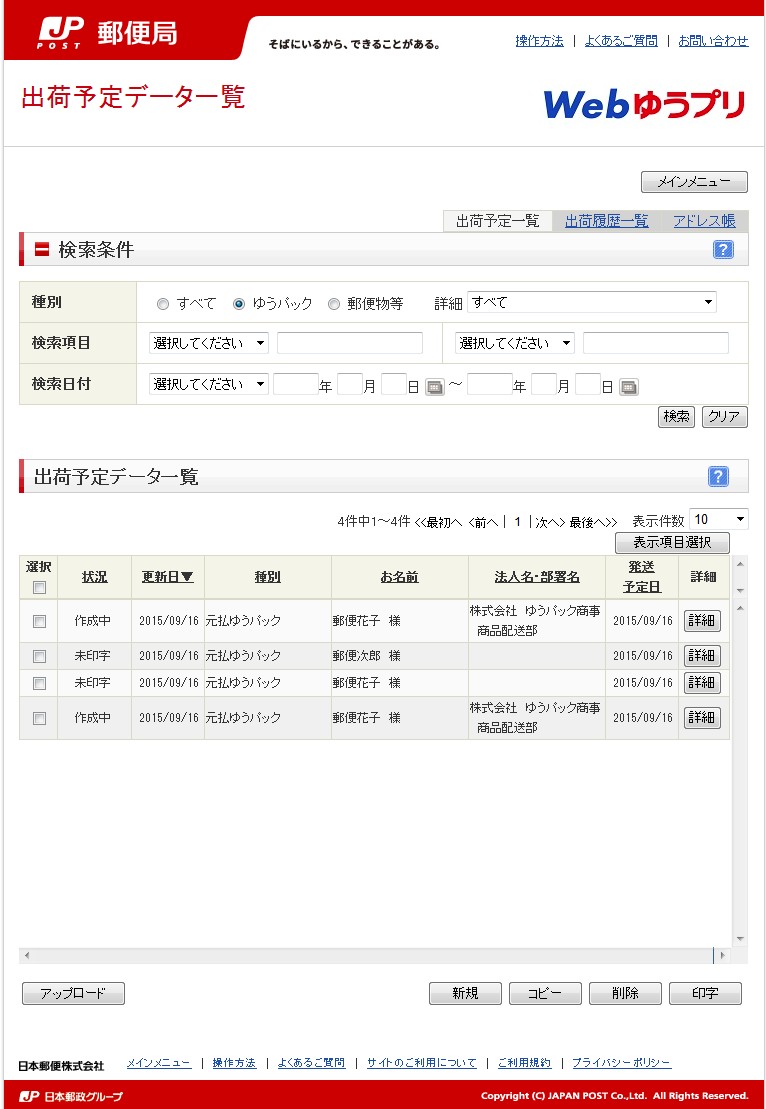Select the 郵便物等 radio button
766x1109 pixels.
click(x=334, y=304)
